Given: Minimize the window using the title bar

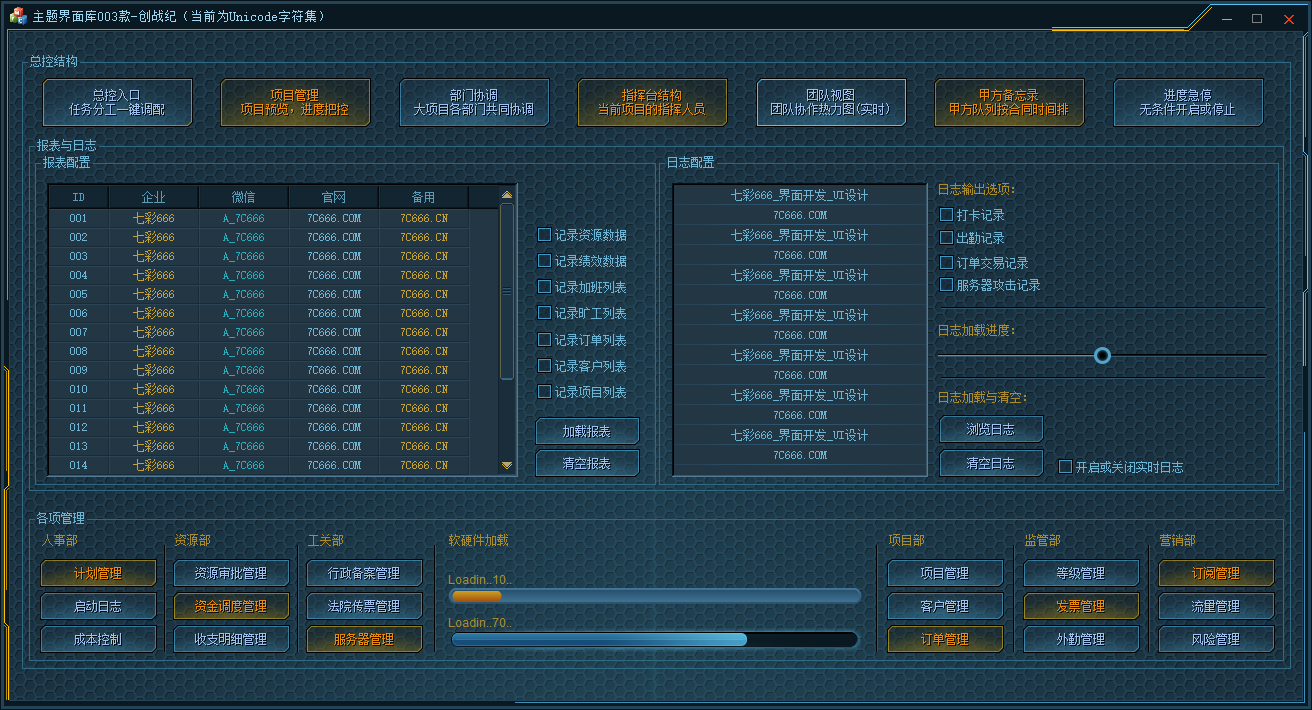Looking at the screenshot, I should tap(1227, 18).
